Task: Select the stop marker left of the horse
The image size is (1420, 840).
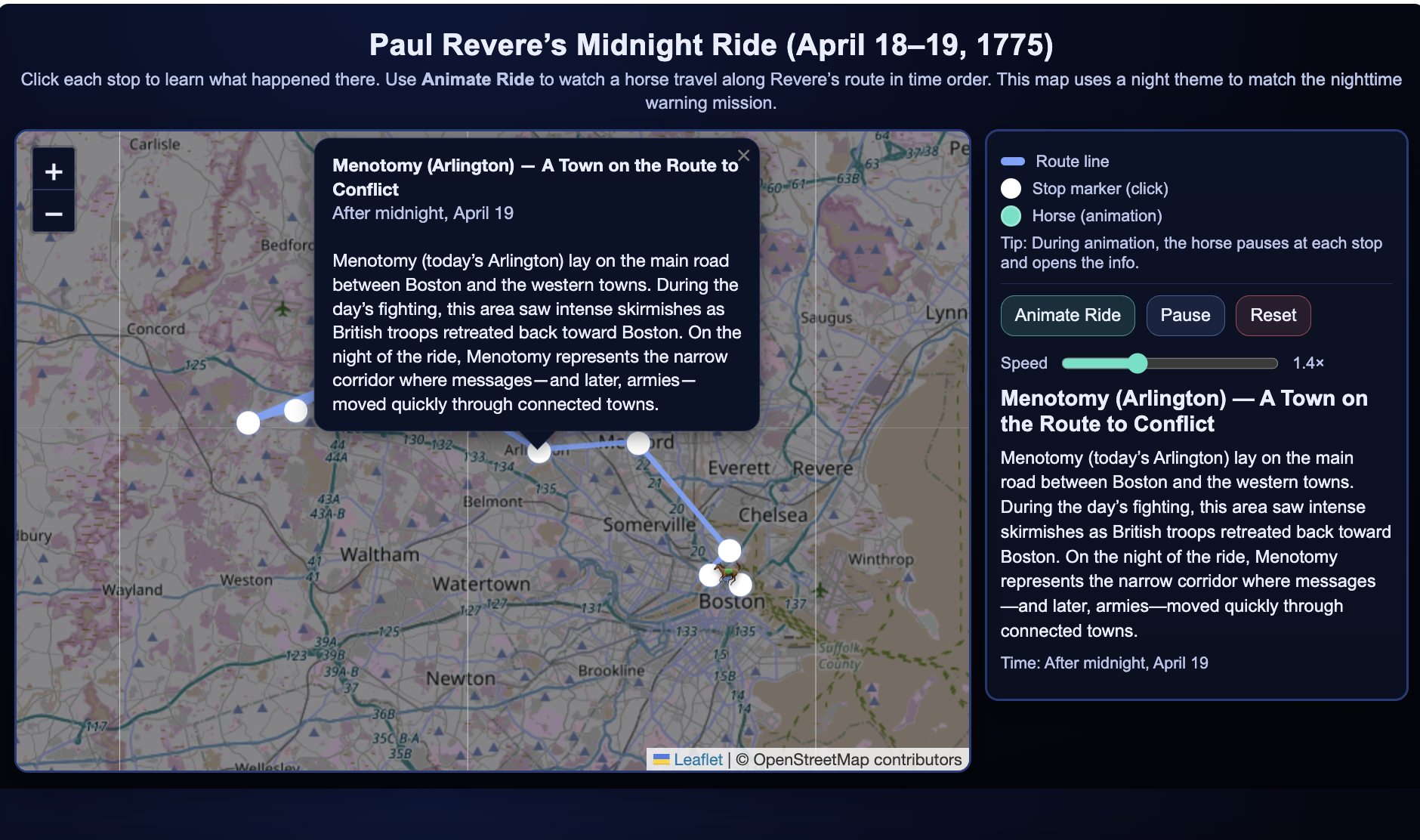Action: pyautogui.click(x=710, y=576)
